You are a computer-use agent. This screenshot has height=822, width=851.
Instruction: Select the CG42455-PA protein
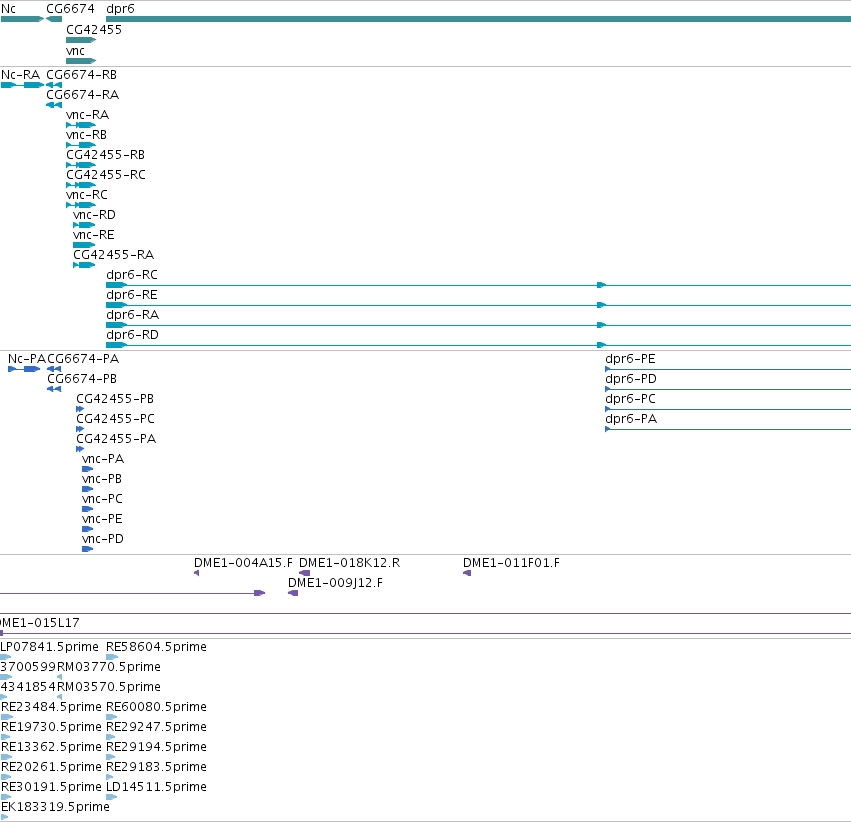[80, 449]
